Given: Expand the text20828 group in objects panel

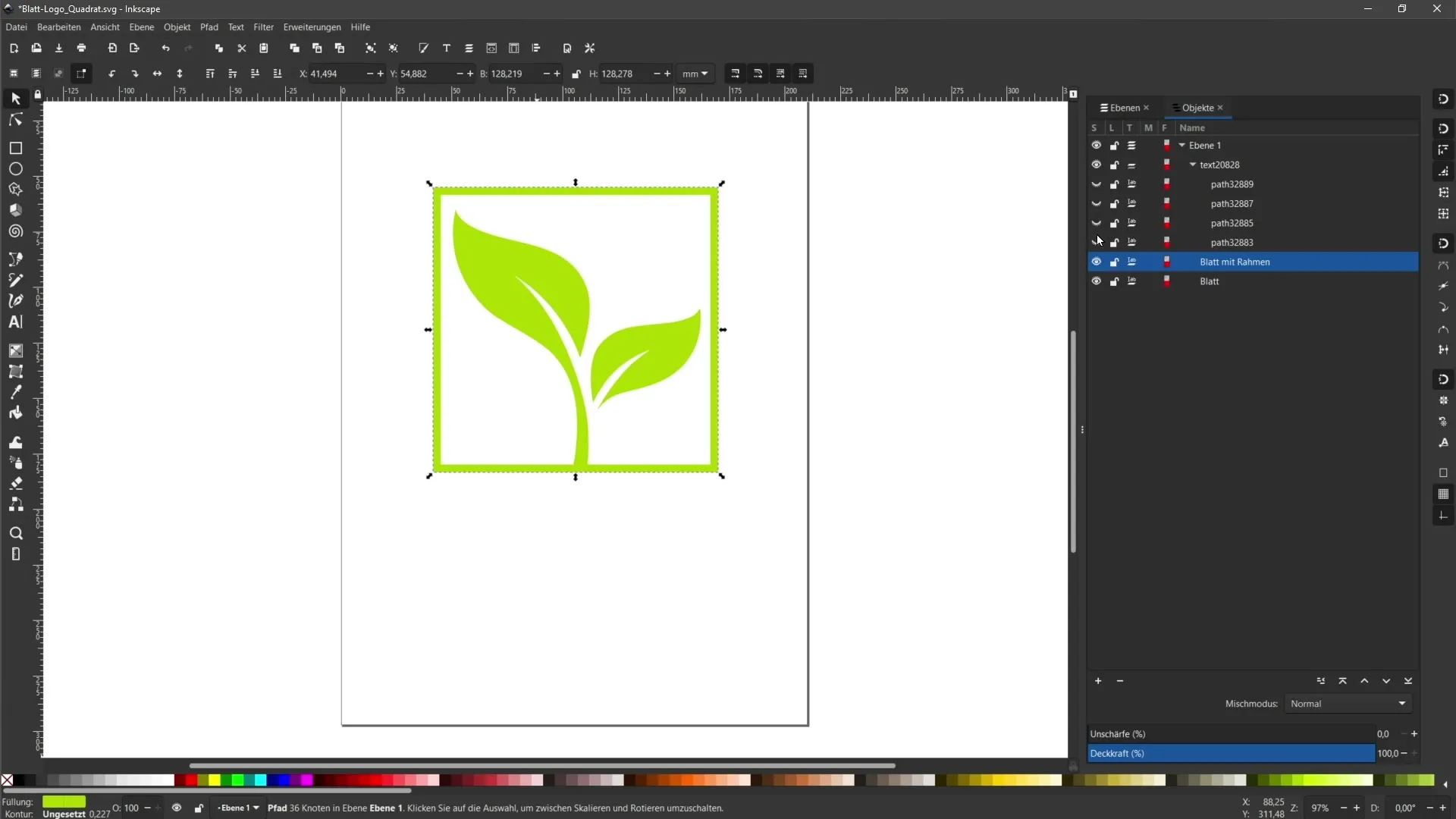Looking at the screenshot, I should coord(1192,164).
